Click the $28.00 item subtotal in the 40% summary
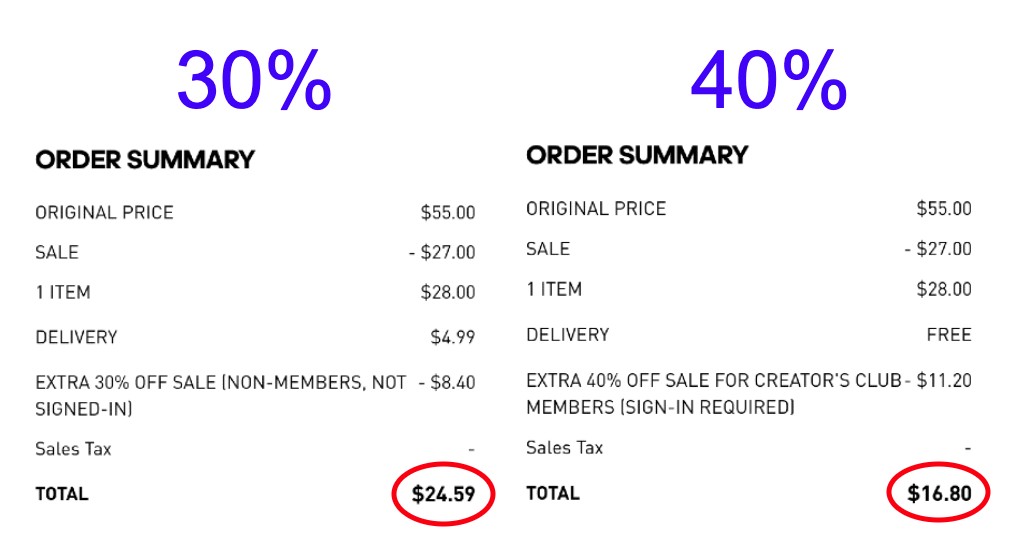The image size is (1024, 538). (944, 289)
